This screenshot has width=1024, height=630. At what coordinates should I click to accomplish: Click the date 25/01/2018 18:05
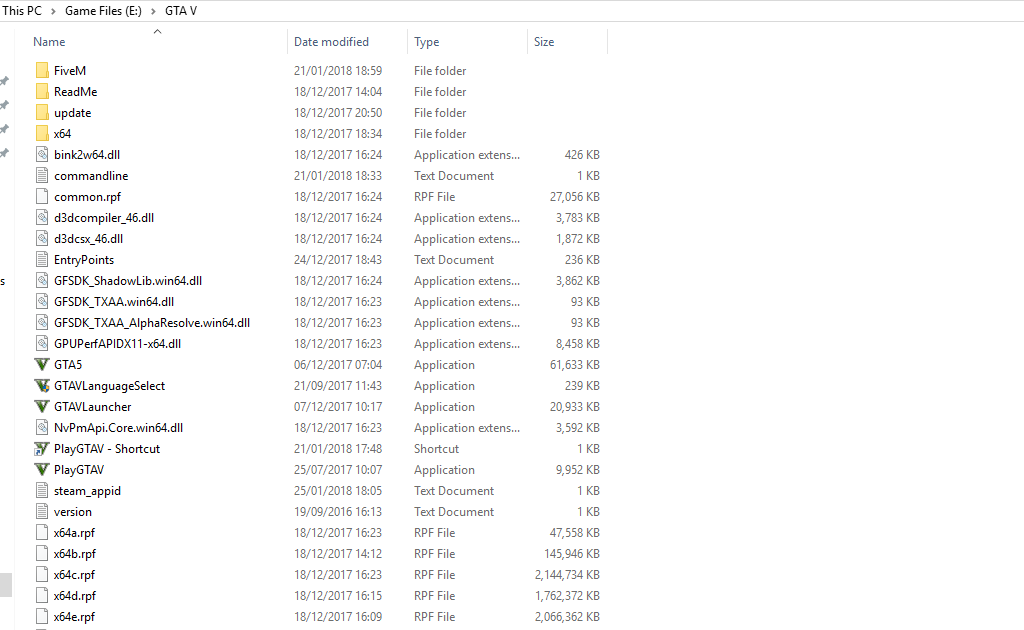tap(338, 491)
